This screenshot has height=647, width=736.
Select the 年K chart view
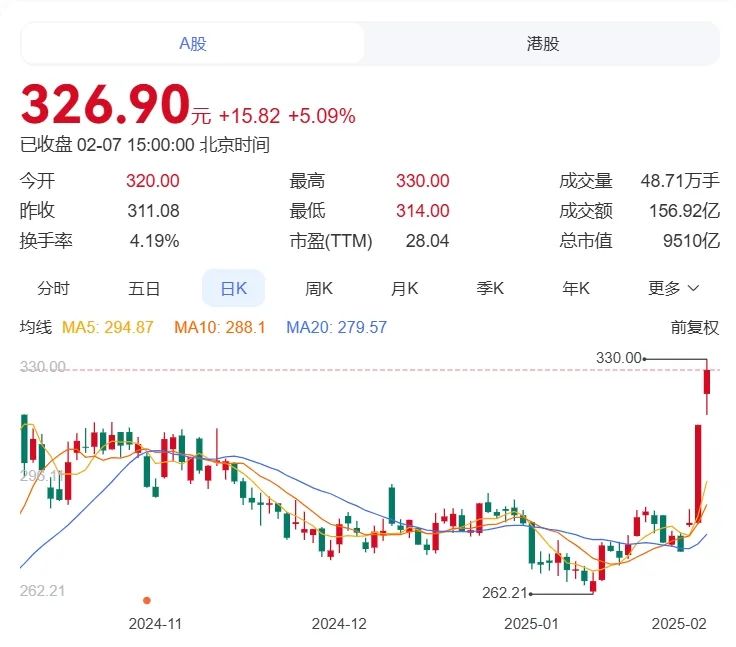tap(576, 288)
